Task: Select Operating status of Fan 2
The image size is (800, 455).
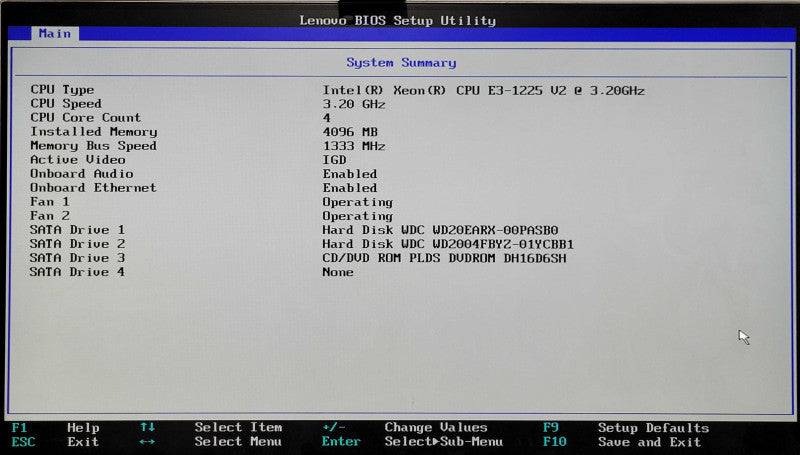Action: pos(357,217)
